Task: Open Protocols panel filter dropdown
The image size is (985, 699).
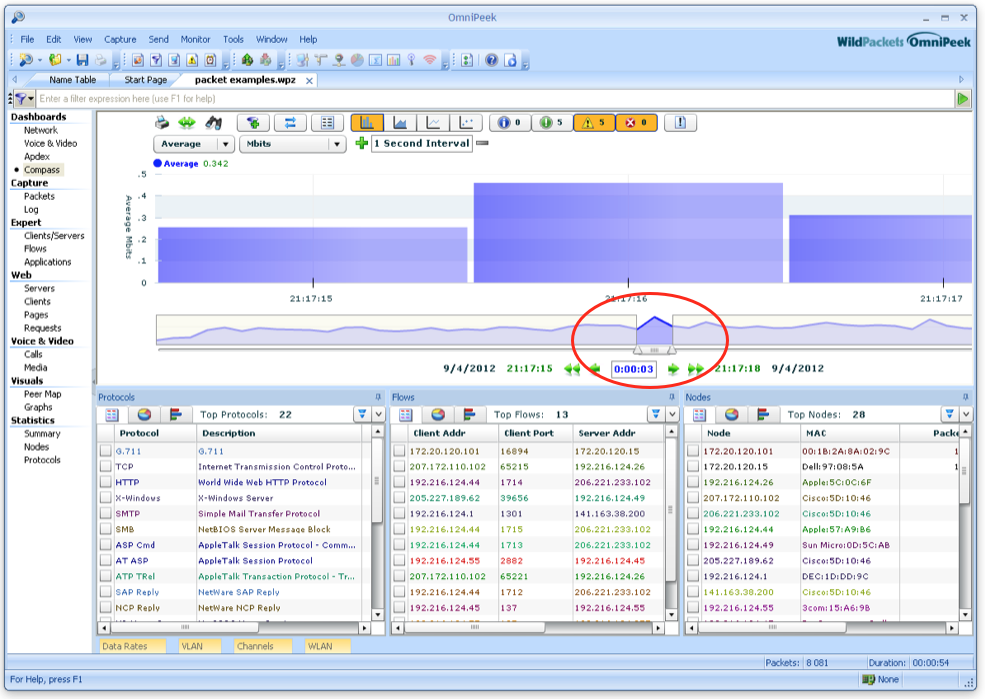Action: coord(362,415)
